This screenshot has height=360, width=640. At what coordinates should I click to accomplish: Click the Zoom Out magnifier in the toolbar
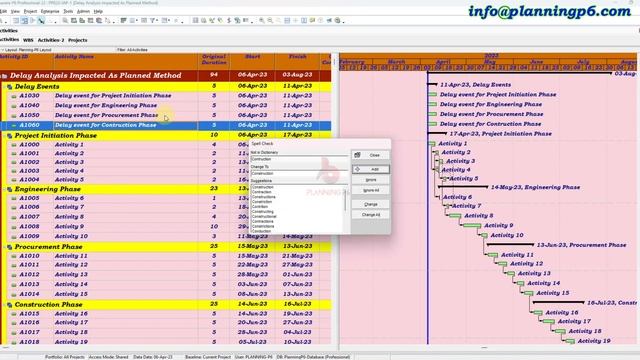pyautogui.click(x=270, y=20)
